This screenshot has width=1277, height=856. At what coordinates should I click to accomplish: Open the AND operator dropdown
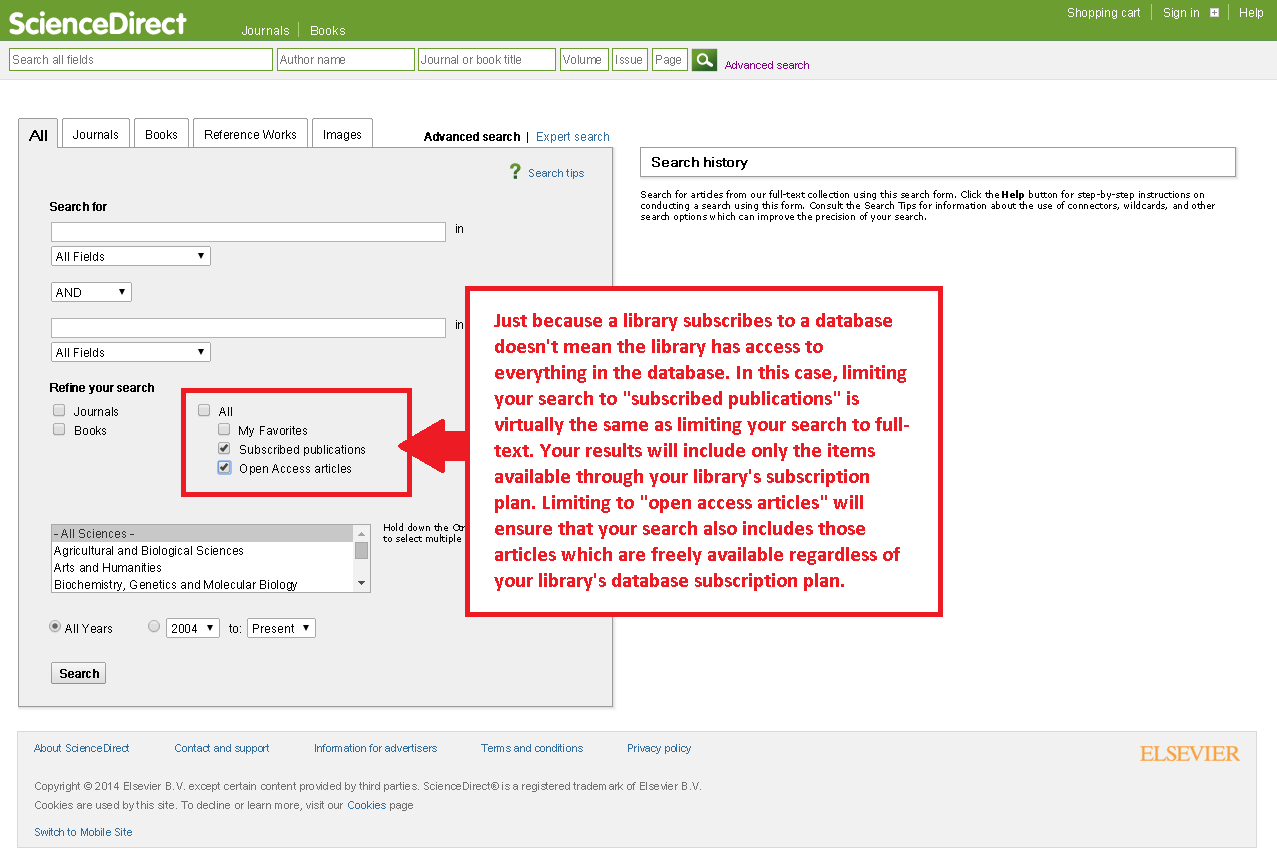(91, 292)
